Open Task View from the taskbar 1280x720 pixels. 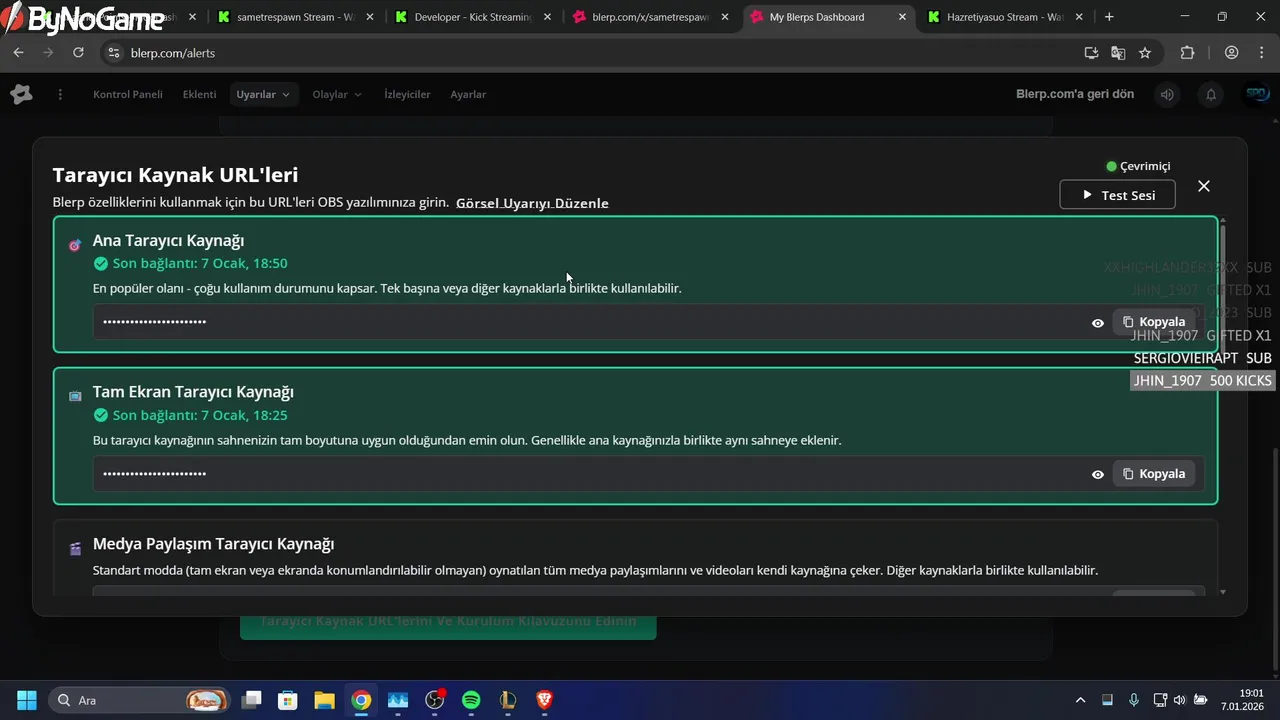[252, 700]
